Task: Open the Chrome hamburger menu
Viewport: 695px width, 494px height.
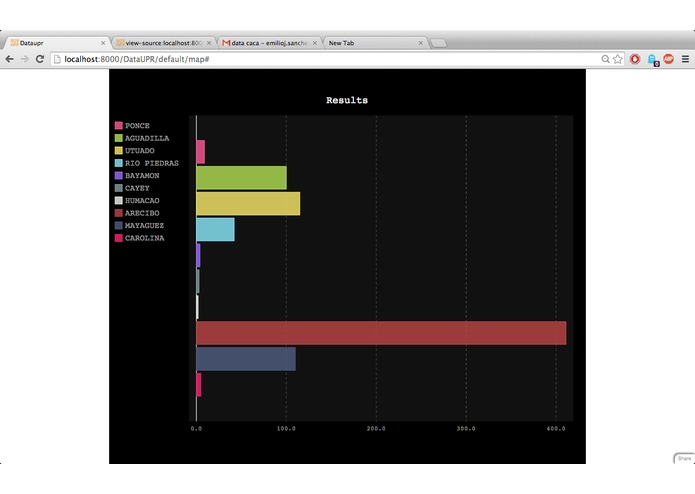Action: (x=685, y=59)
